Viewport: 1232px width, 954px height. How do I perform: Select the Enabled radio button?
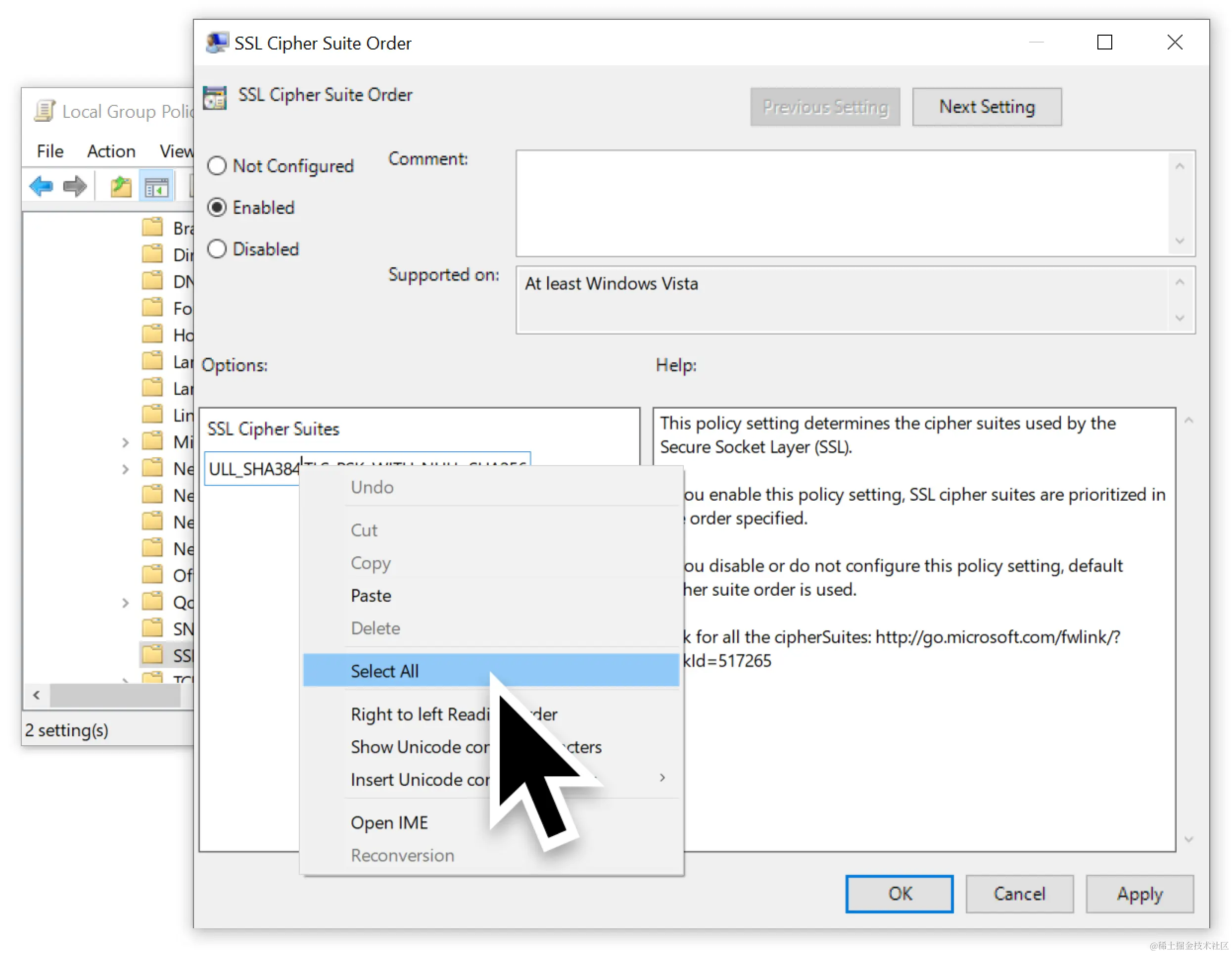click(217, 208)
